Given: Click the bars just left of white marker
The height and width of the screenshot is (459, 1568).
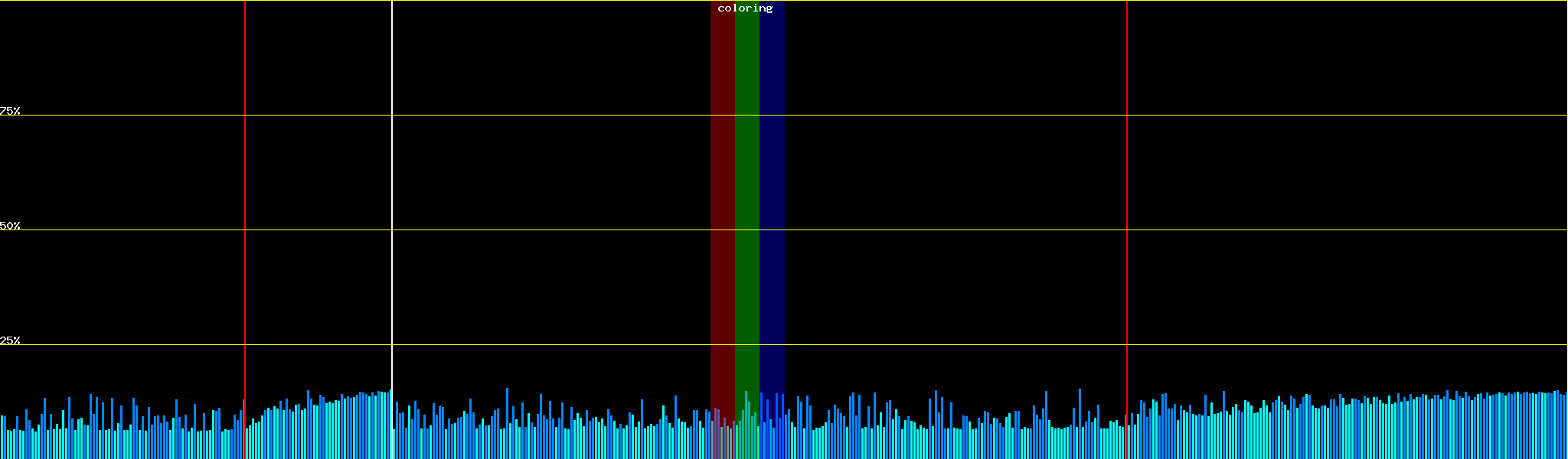Looking at the screenshot, I should [384, 428].
